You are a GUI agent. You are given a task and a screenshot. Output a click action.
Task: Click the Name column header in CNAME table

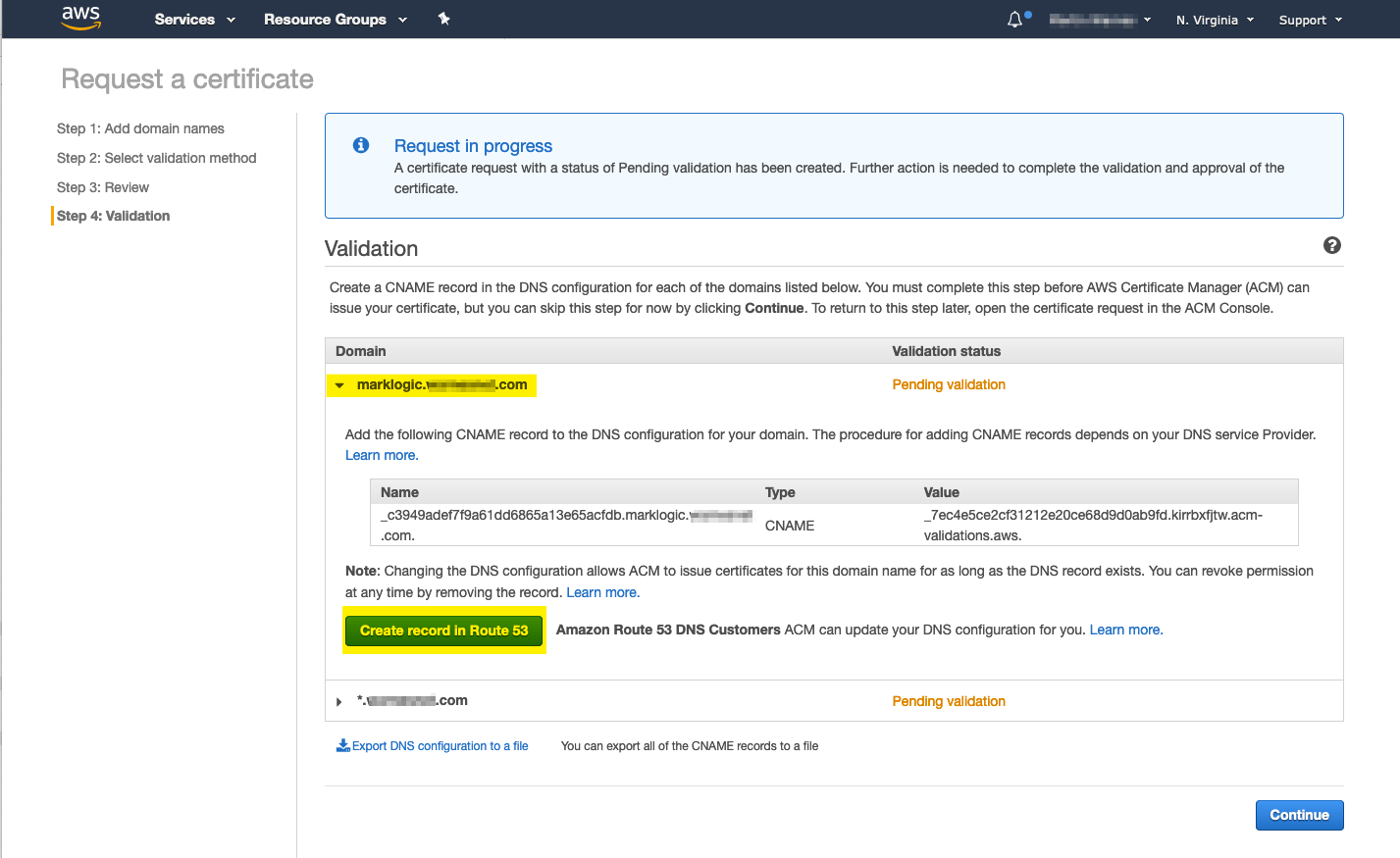[399, 492]
